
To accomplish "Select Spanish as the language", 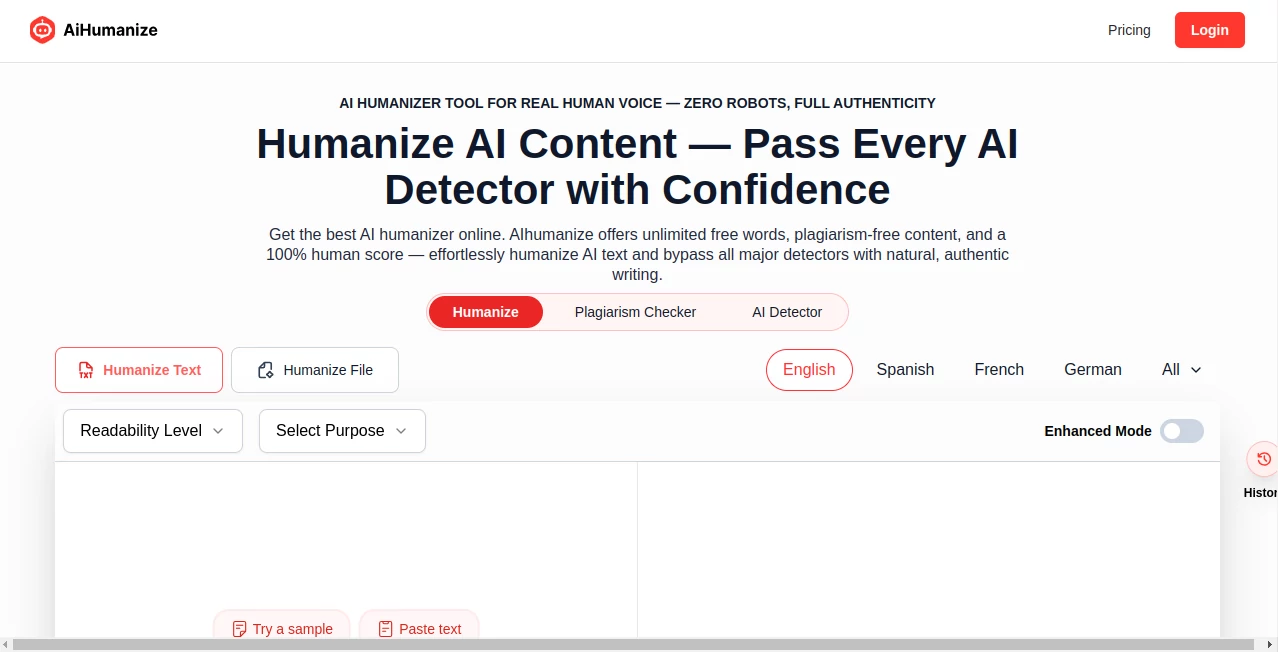I will (904, 369).
